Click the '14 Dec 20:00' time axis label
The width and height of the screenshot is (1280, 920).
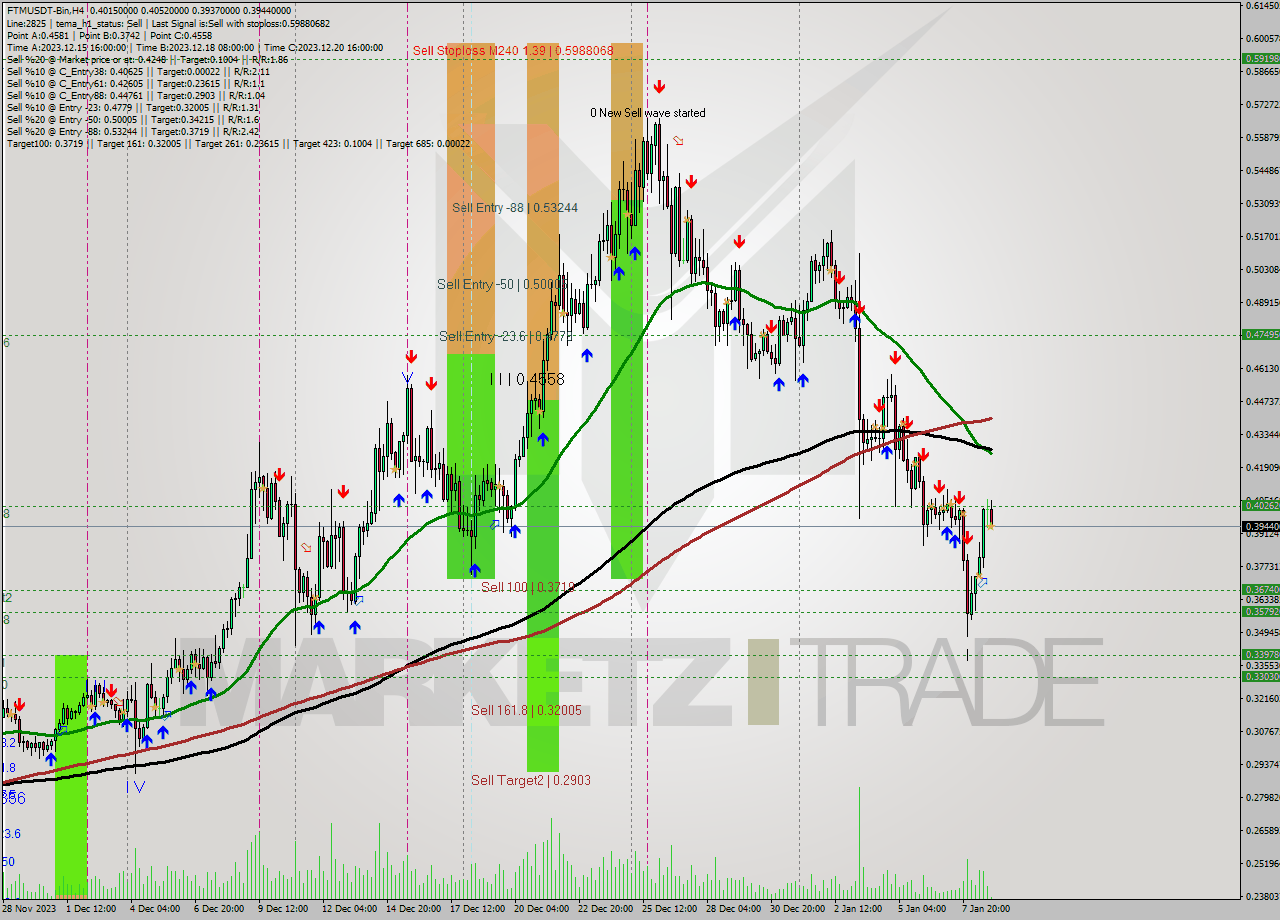(x=414, y=910)
